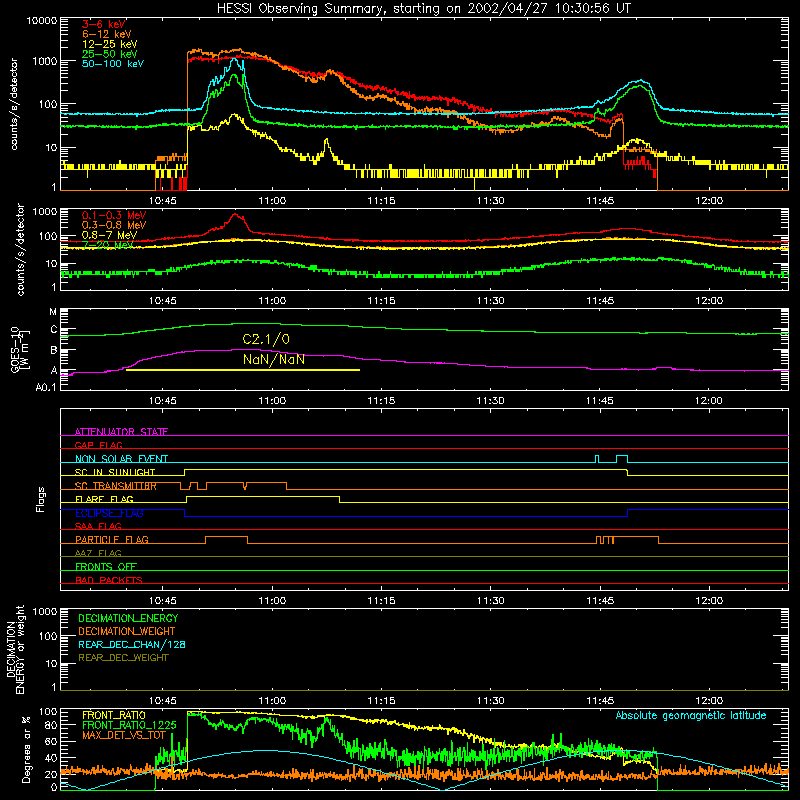Click the 10:45 time label under decimation panel
Viewport: 800px width, 800px height.
click(163, 701)
